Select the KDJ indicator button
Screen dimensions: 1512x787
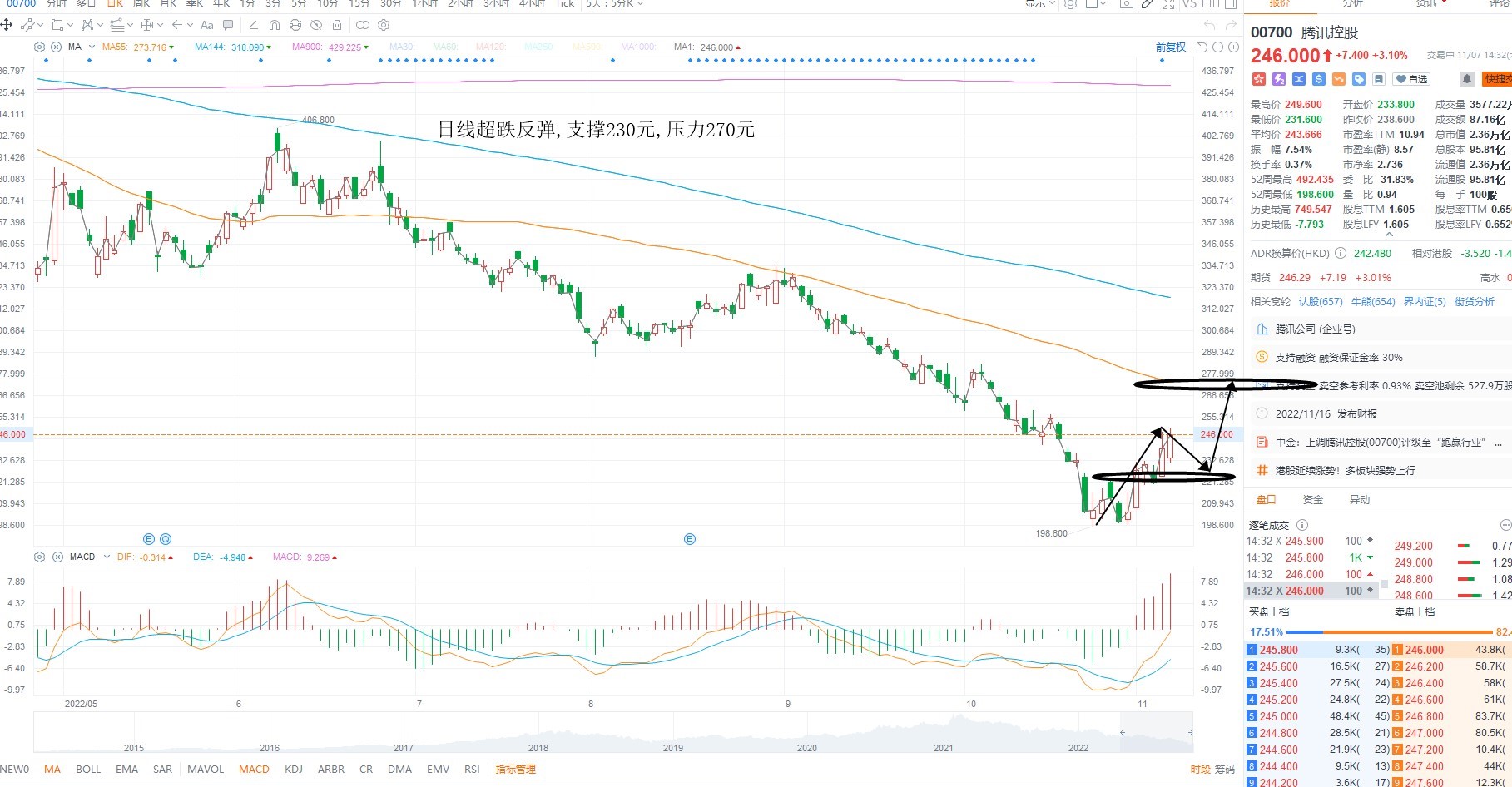[294, 770]
